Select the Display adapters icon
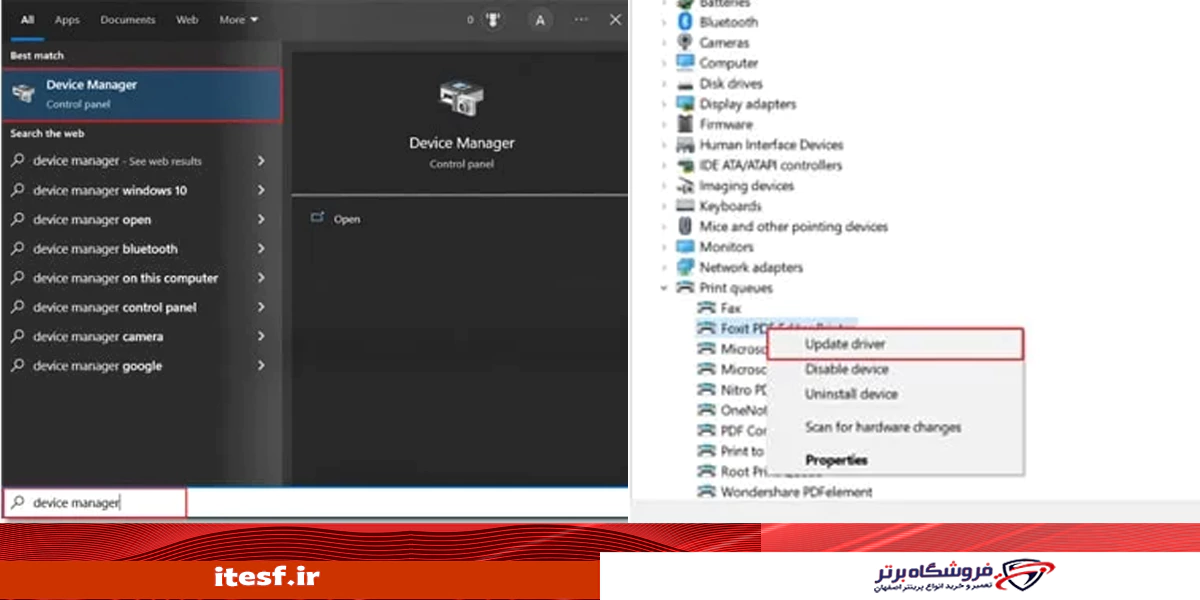The height and width of the screenshot is (600, 1200). 684,103
